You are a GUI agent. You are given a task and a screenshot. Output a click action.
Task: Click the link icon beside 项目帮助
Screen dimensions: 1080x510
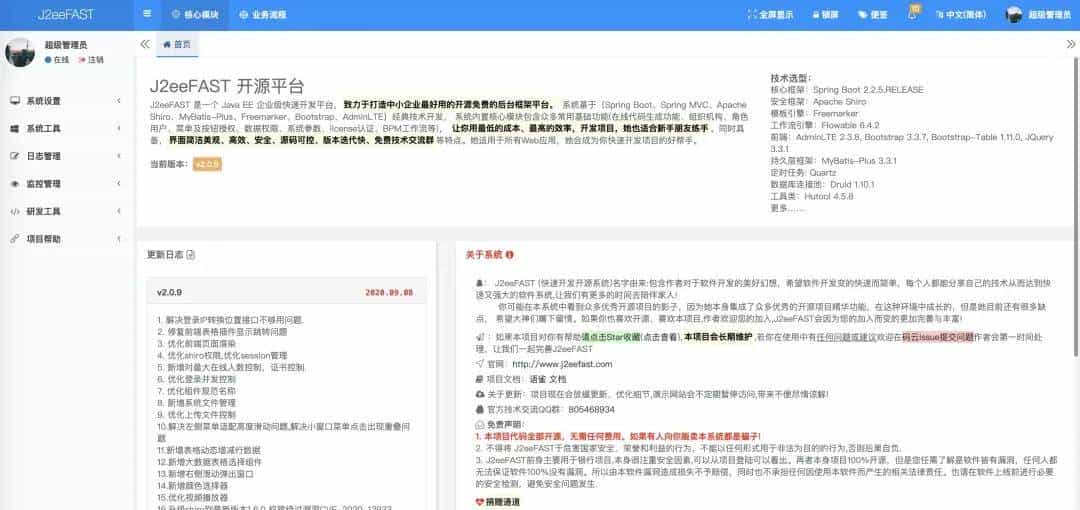(15, 239)
